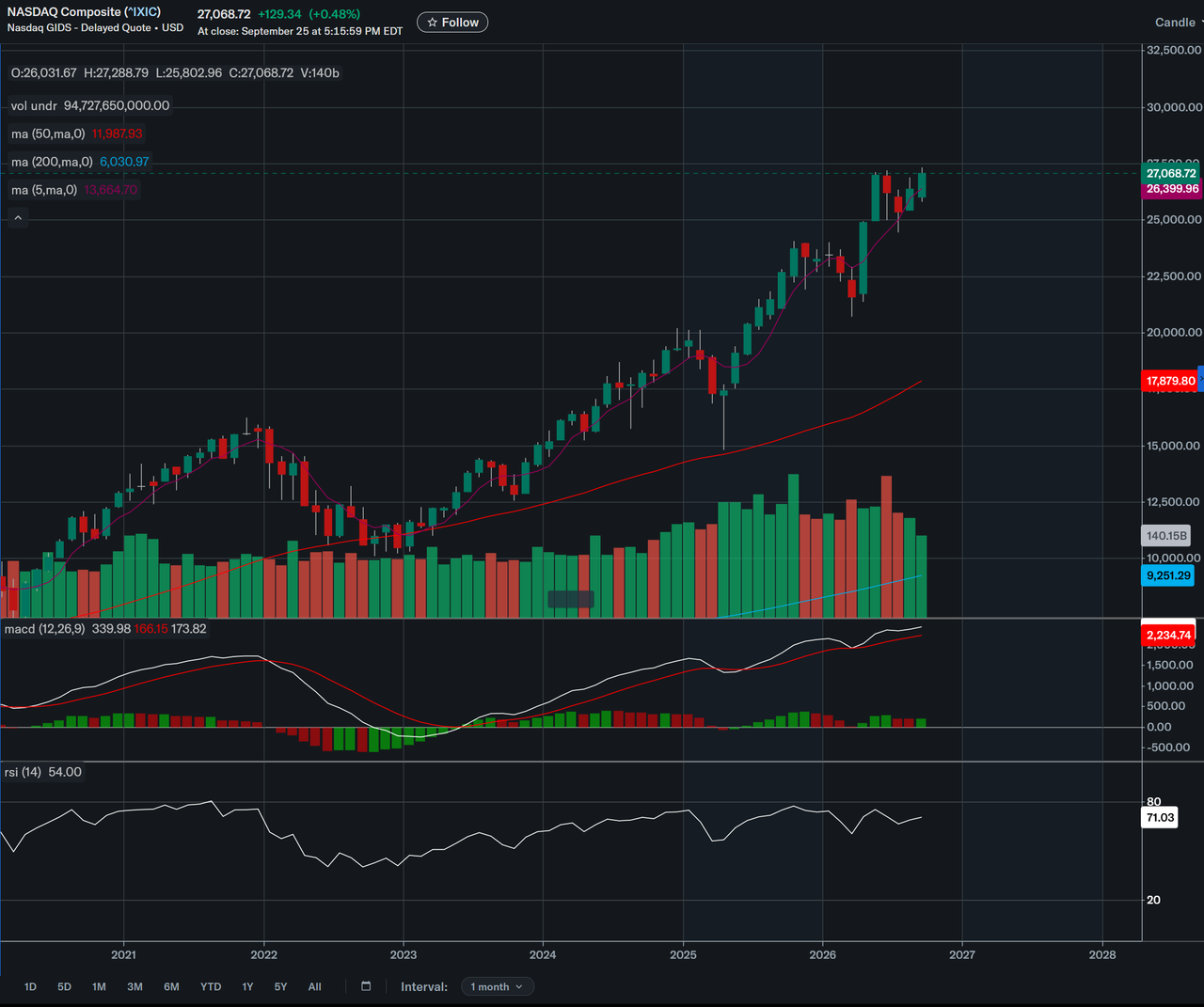Click the 26,399.96 moving average price tag
The width and height of the screenshot is (1204, 1007).
point(1171,189)
